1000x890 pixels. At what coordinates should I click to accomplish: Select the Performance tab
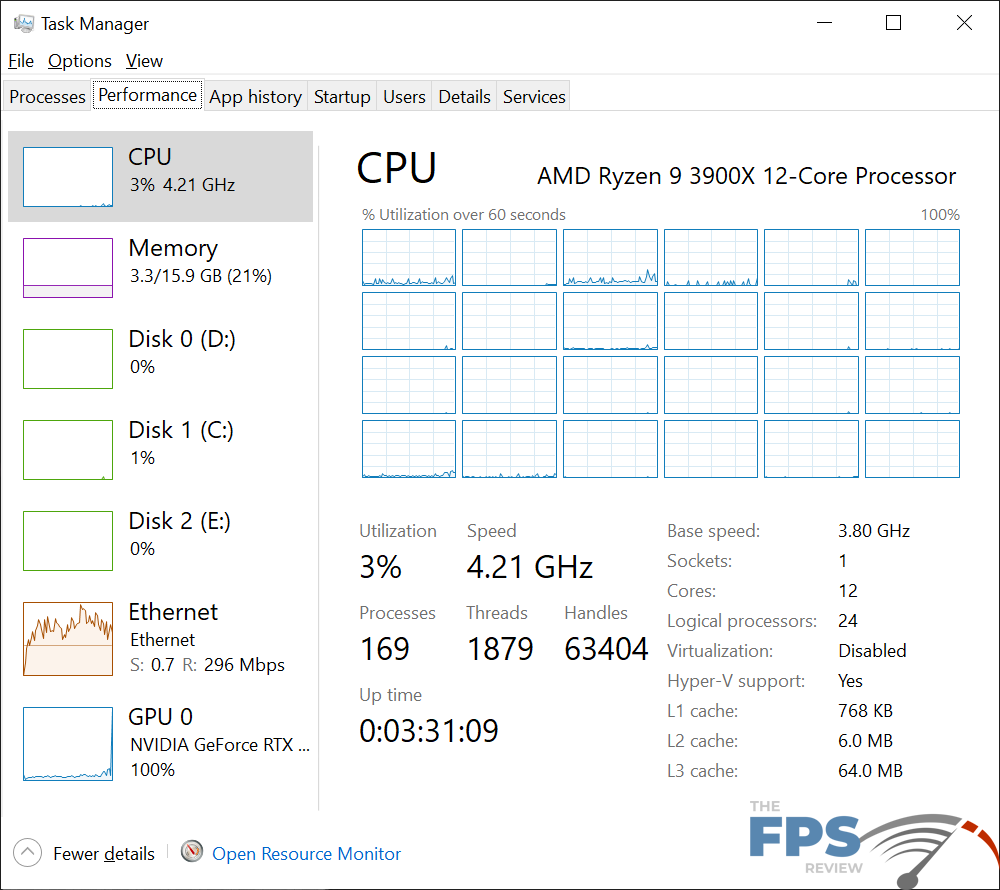tap(147, 94)
